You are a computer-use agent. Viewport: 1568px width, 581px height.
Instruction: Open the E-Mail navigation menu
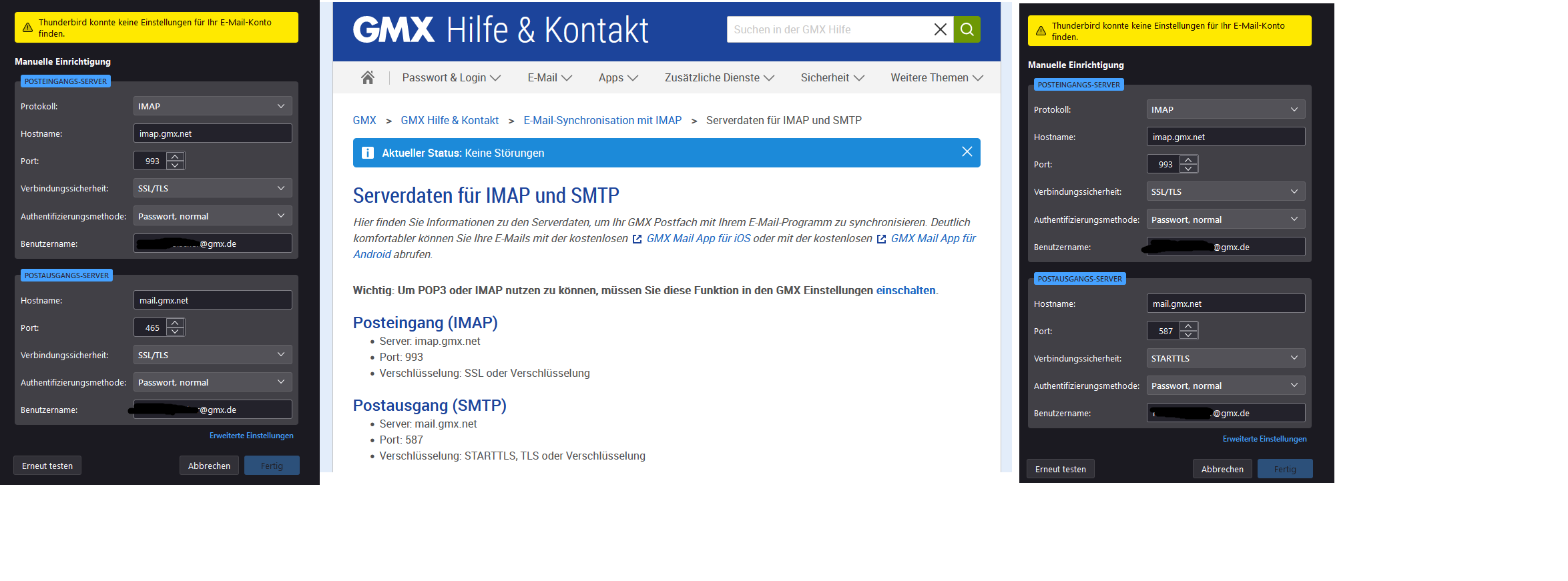(550, 77)
